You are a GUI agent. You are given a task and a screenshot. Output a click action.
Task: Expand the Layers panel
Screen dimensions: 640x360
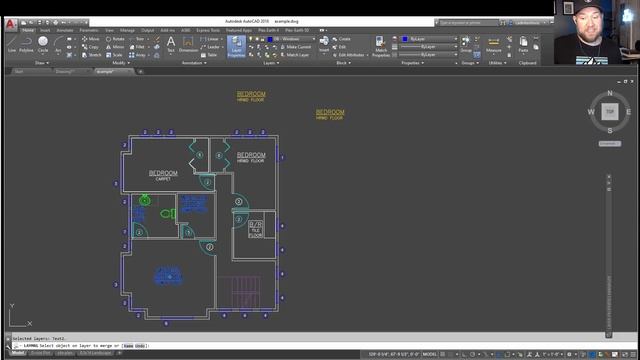(x=271, y=63)
